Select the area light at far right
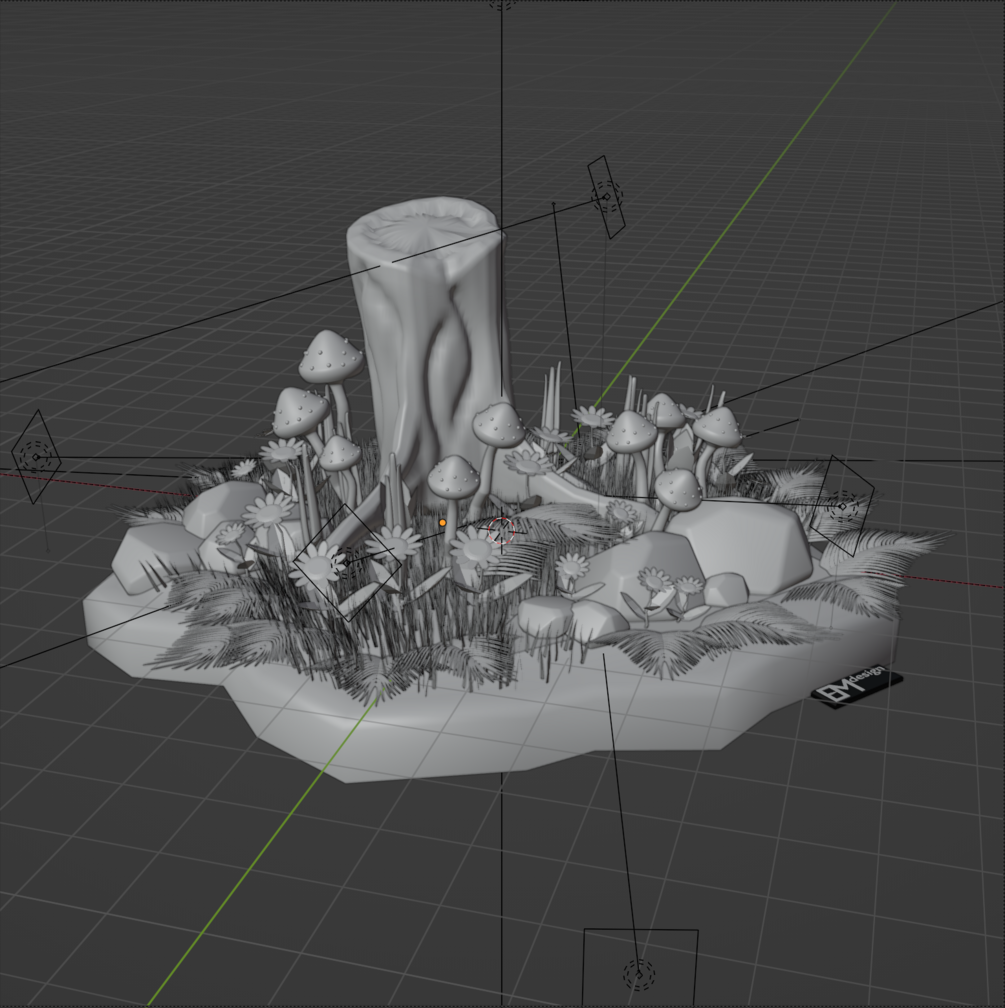The height and width of the screenshot is (1008, 1005). pyautogui.click(x=842, y=506)
